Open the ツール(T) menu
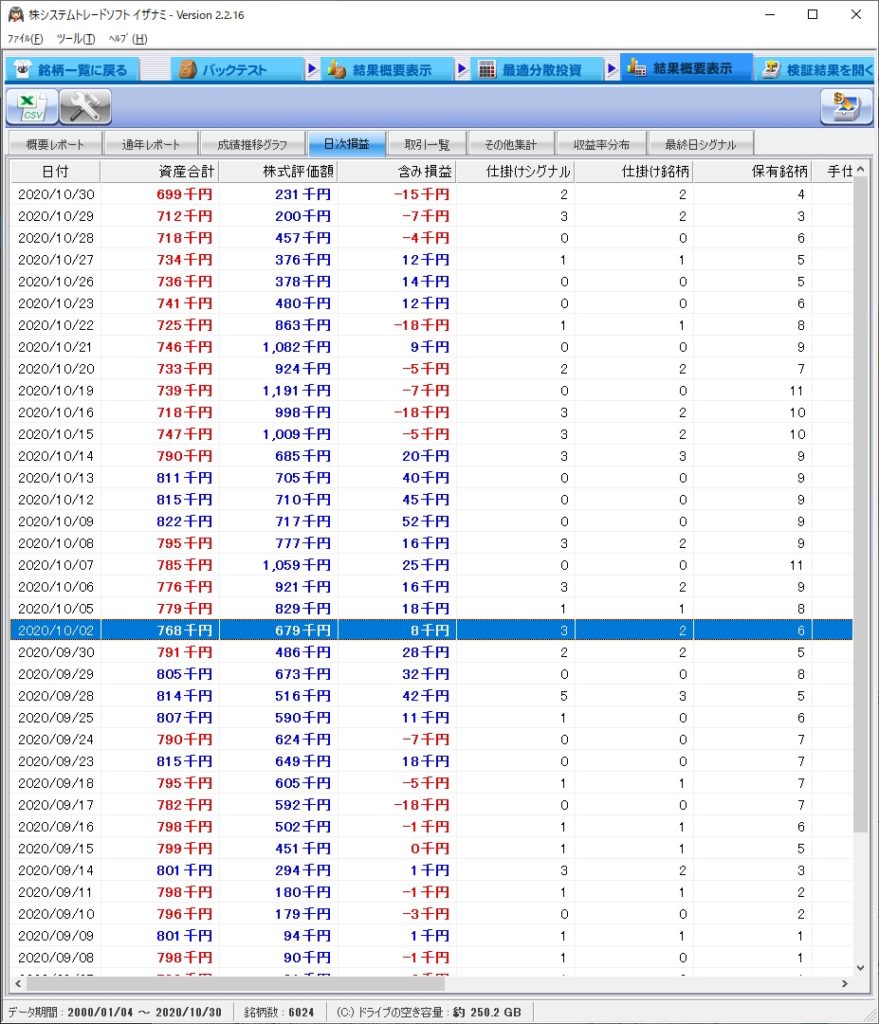 click(x=75, y=39)
